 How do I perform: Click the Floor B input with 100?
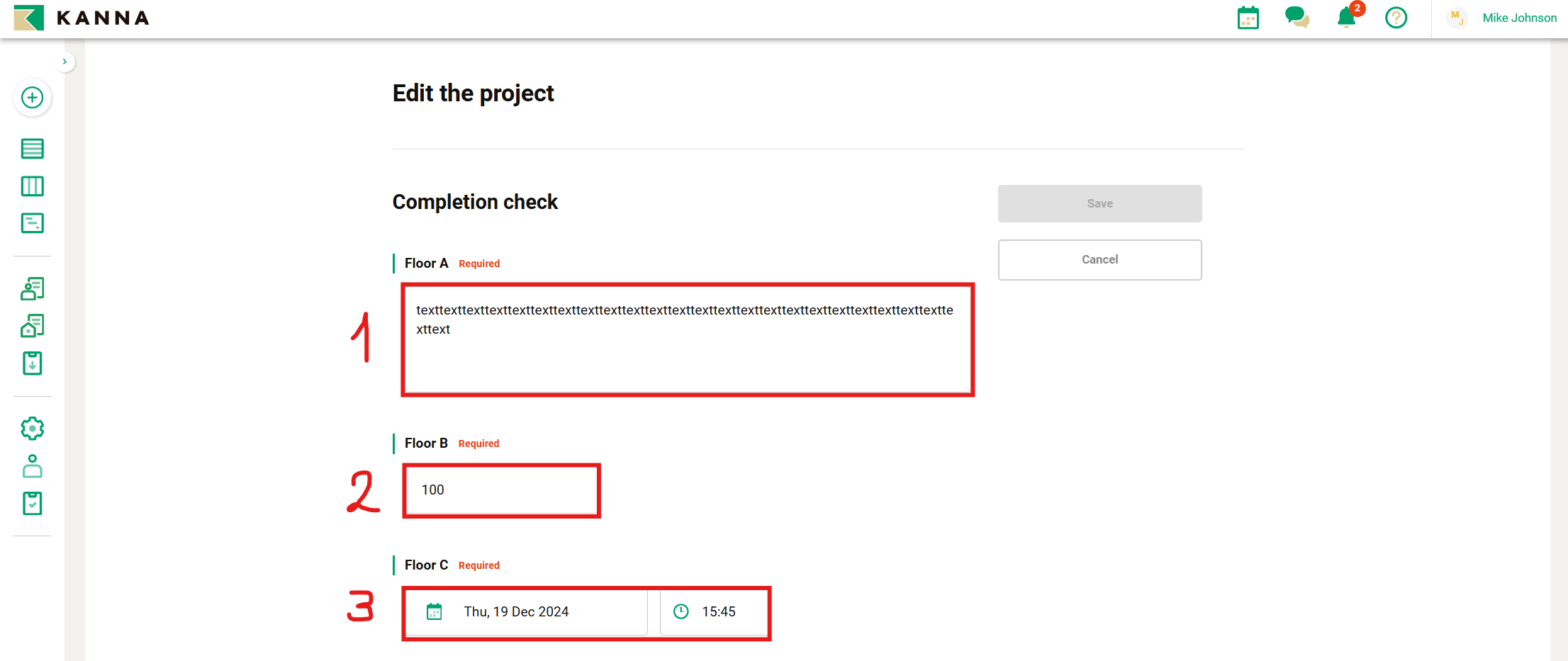pos(501,490)
